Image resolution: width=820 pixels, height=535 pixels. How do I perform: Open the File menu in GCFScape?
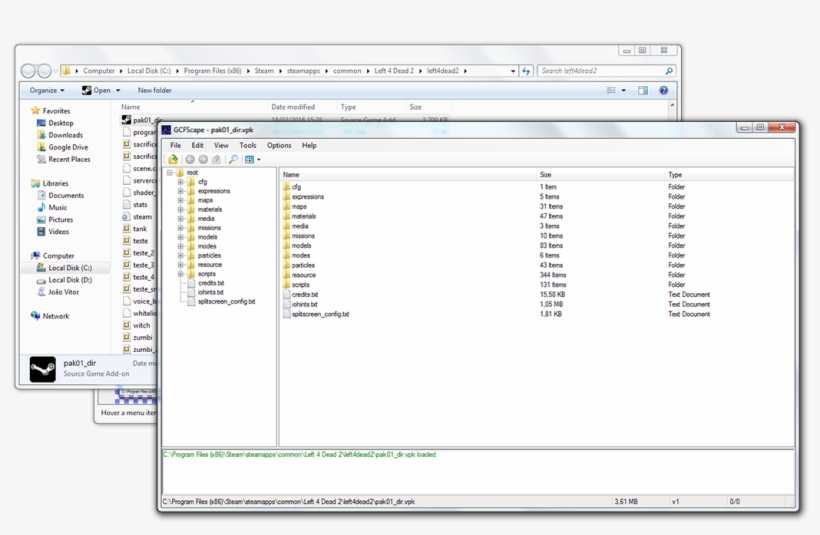[176, 145]
